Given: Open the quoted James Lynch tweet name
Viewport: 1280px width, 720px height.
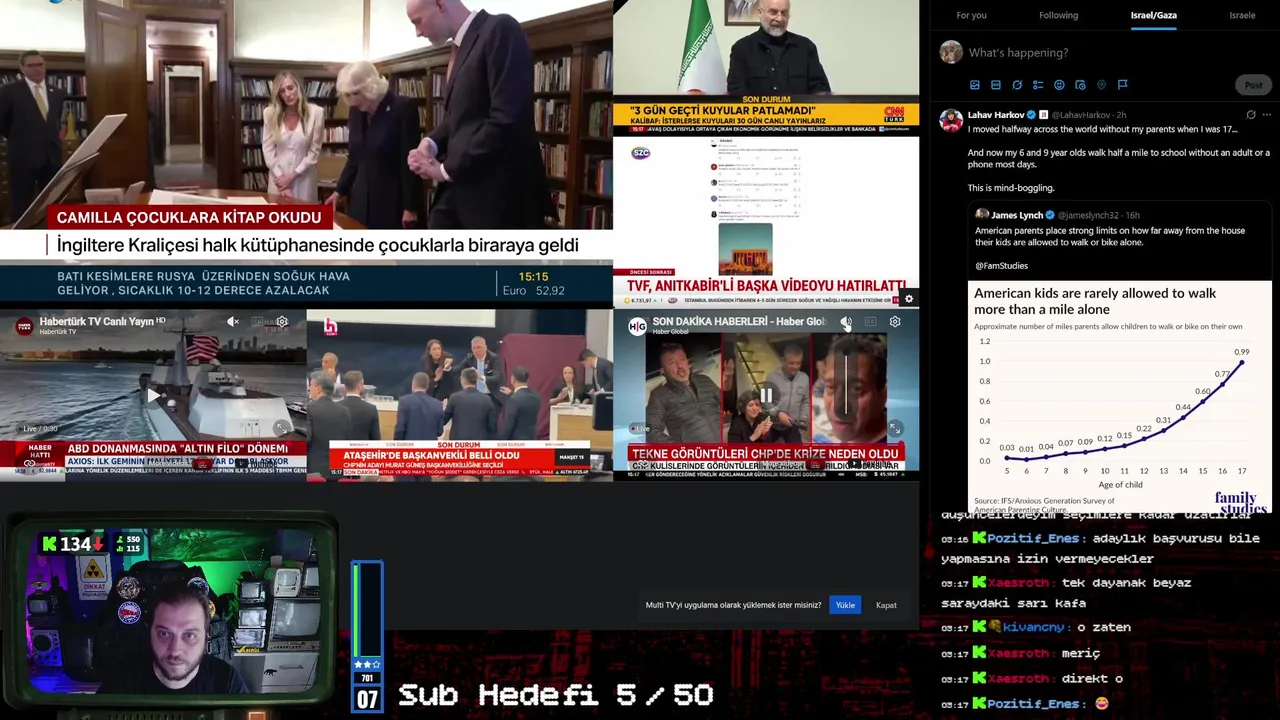Looking at the screenshot, I should coord(1017,215).
